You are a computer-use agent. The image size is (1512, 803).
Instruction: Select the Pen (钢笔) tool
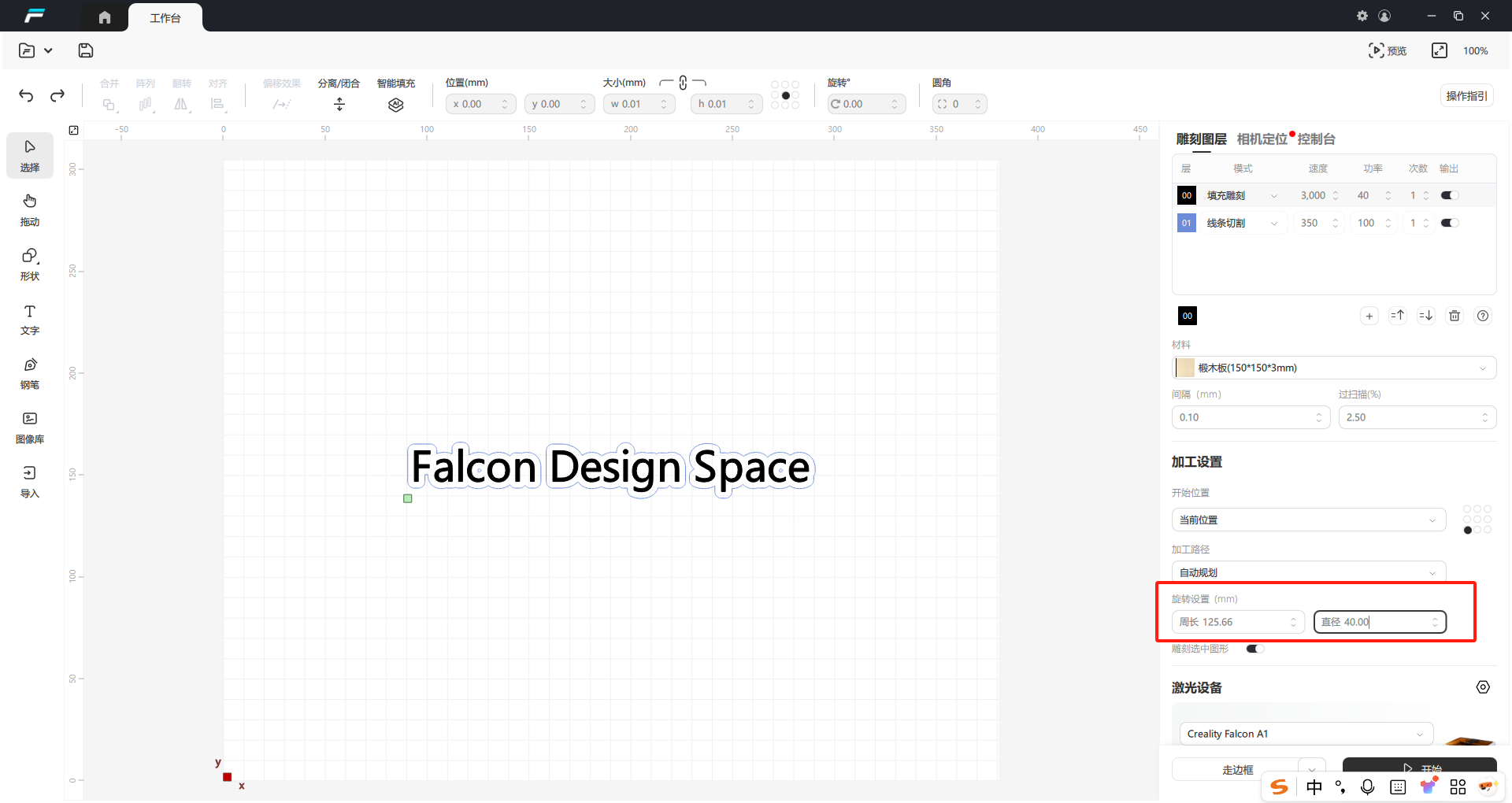point(30,372)
